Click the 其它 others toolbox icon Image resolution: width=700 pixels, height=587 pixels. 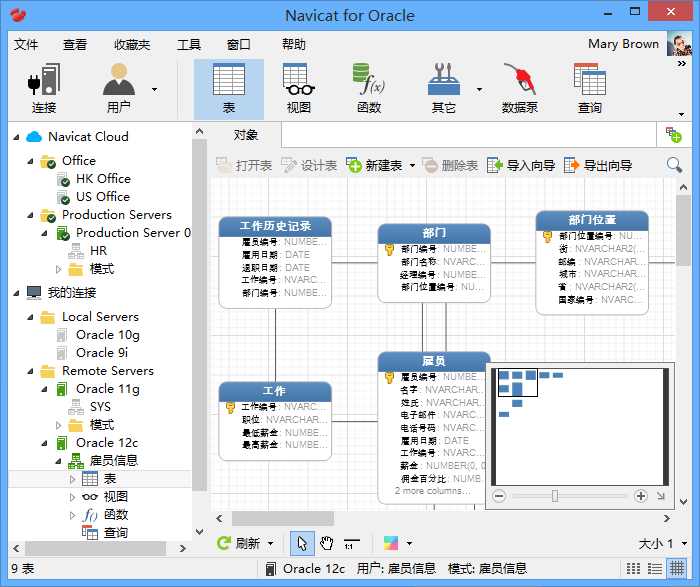[x=443, y=89]
